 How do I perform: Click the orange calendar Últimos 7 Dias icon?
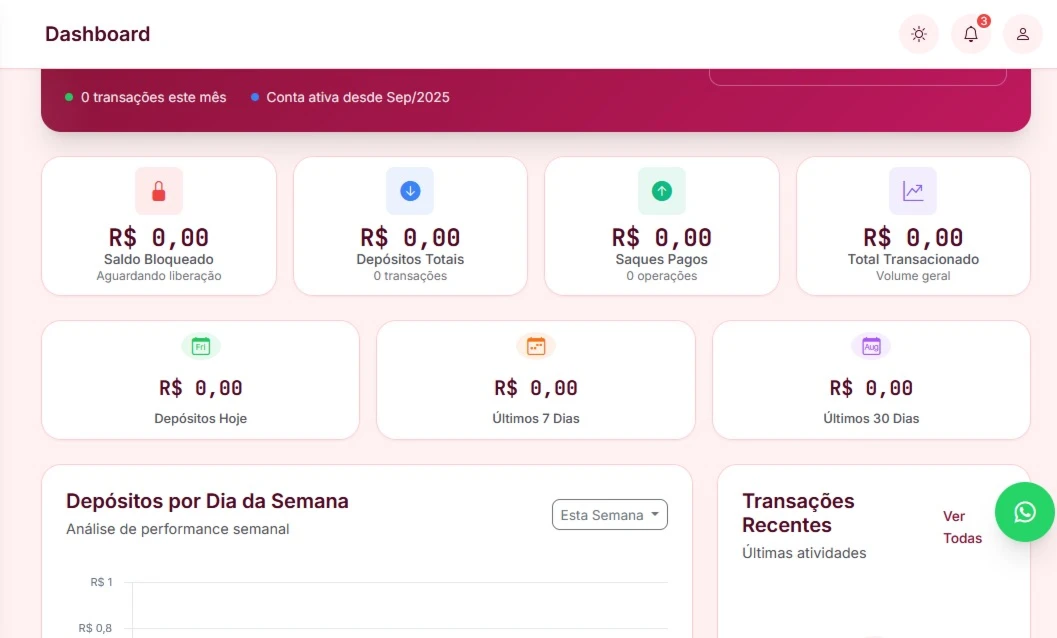[536, 347]
